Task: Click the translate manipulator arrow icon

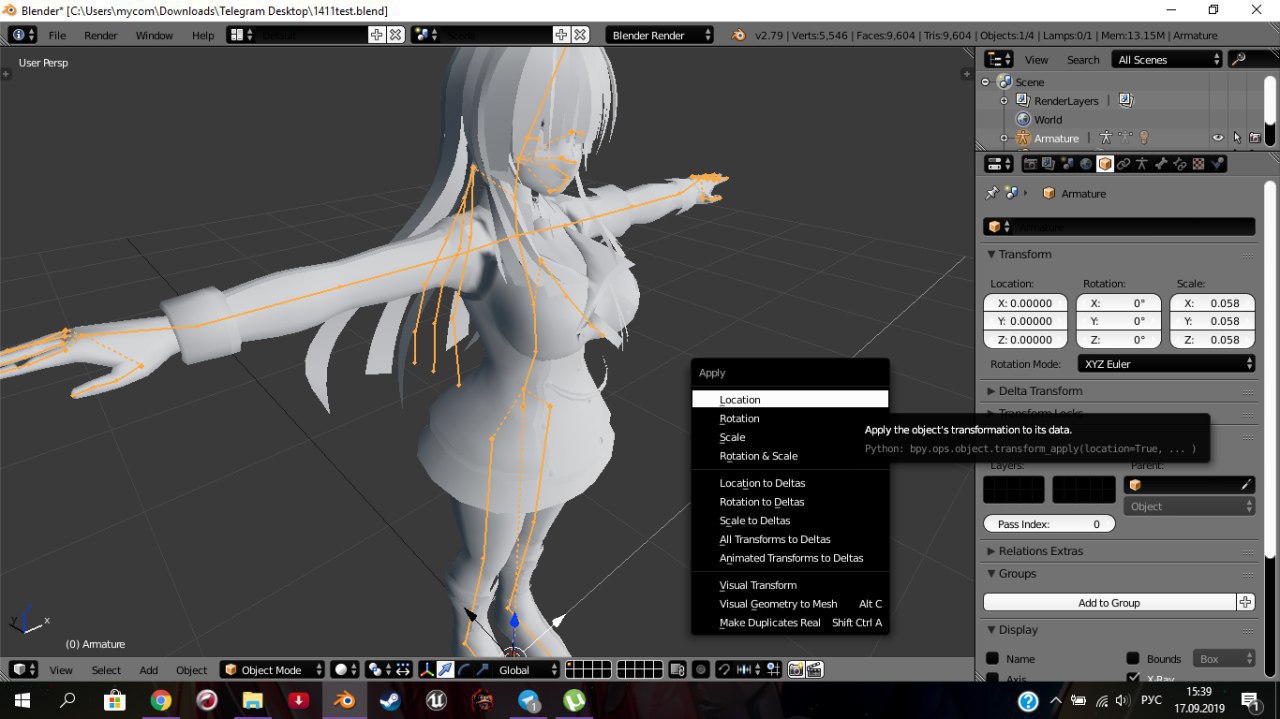Action: 446,669
